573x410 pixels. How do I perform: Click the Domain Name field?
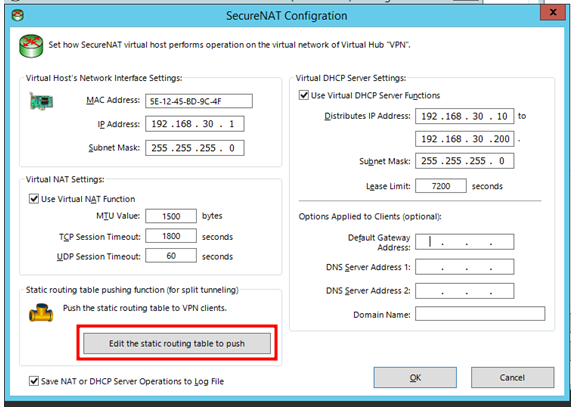pyautogui.click(x=480, y=314)
